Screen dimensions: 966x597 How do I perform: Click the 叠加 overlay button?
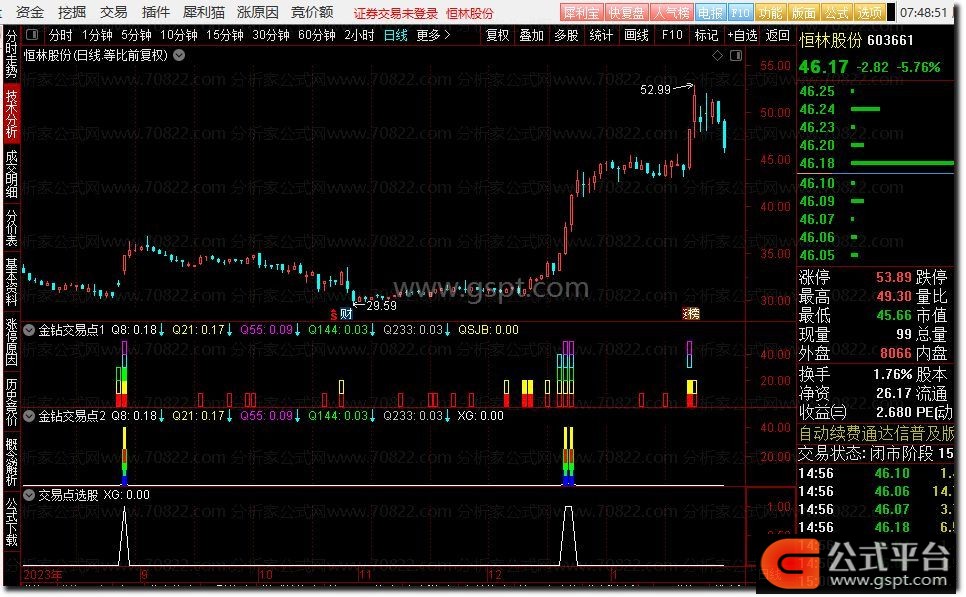(531, 35)
